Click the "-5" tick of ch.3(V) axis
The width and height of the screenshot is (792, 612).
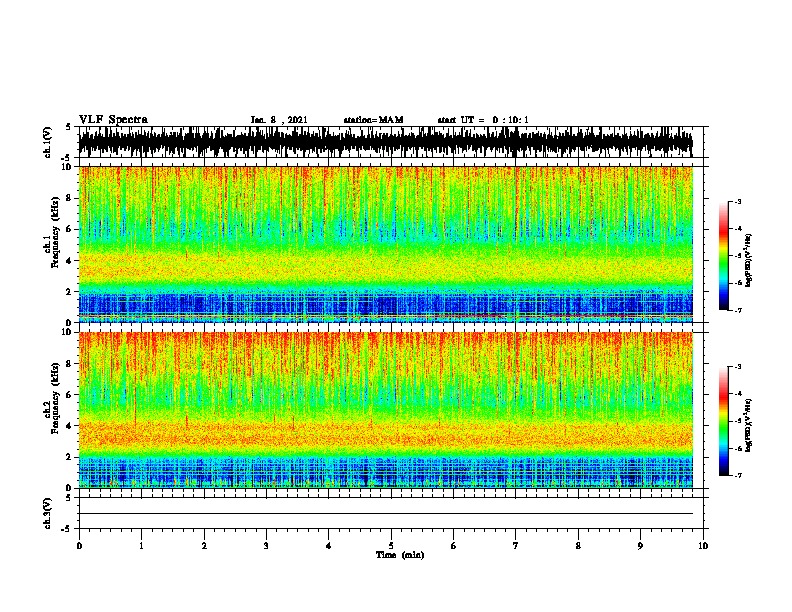[x=65, y=529]
